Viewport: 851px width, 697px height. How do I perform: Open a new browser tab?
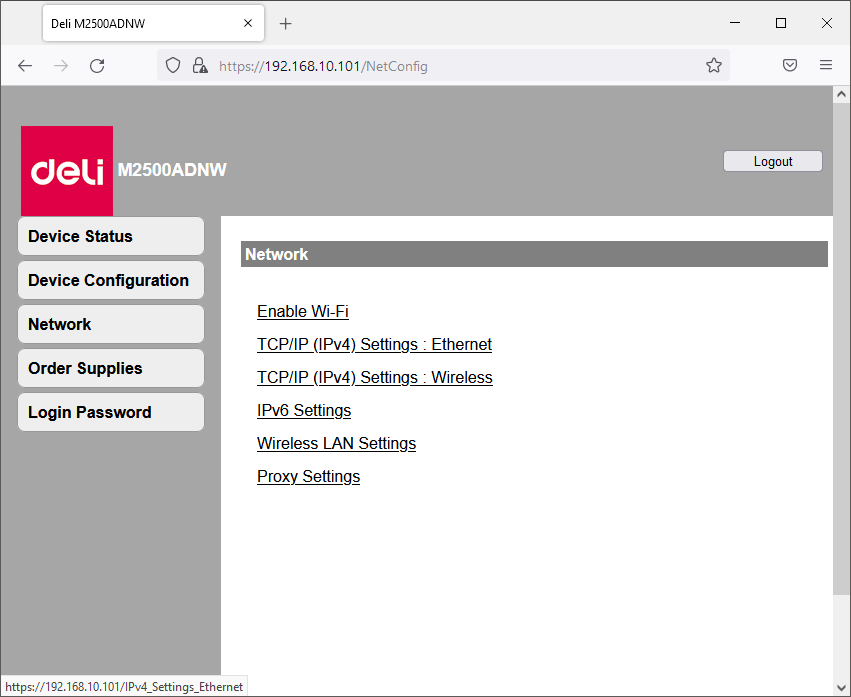pyautogui.click(x=286, y=23)
